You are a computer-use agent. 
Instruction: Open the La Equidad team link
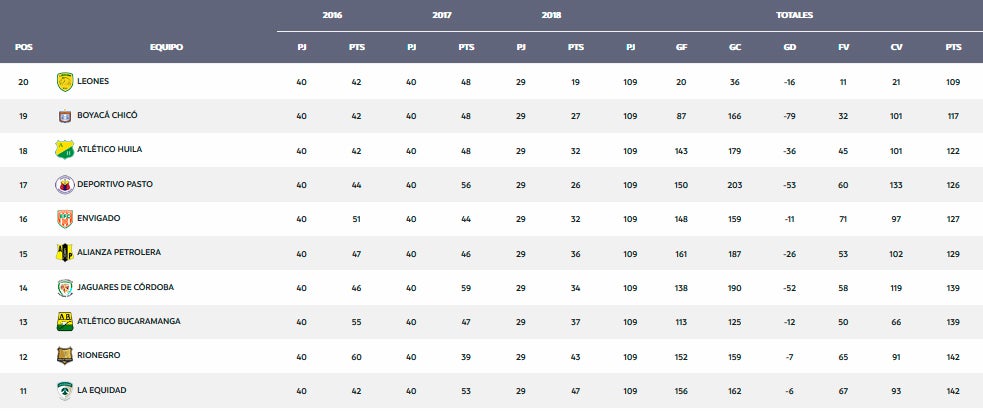click(x=102, y=390)
